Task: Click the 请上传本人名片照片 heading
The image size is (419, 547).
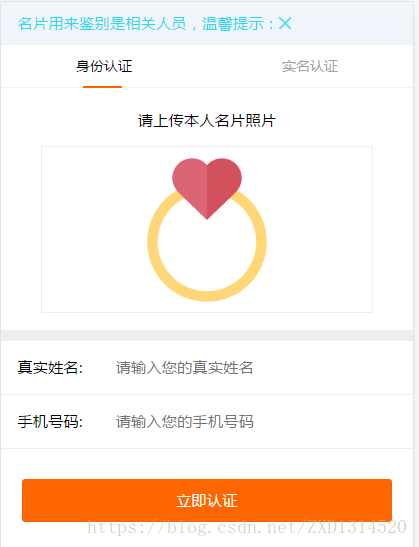Action: point(207,121)
